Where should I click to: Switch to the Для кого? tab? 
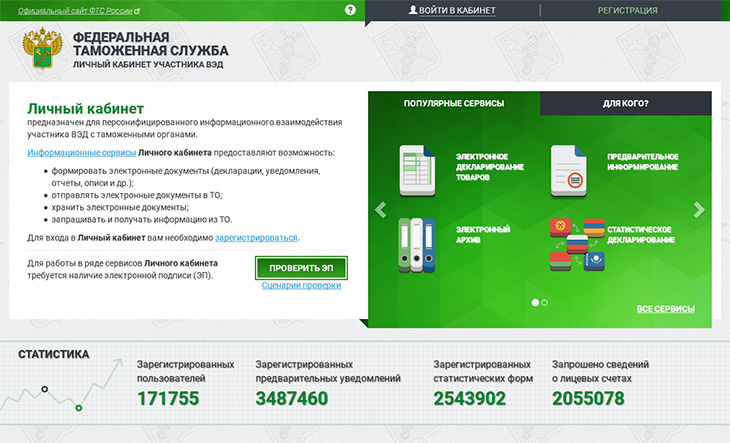(x=625, y=103)
